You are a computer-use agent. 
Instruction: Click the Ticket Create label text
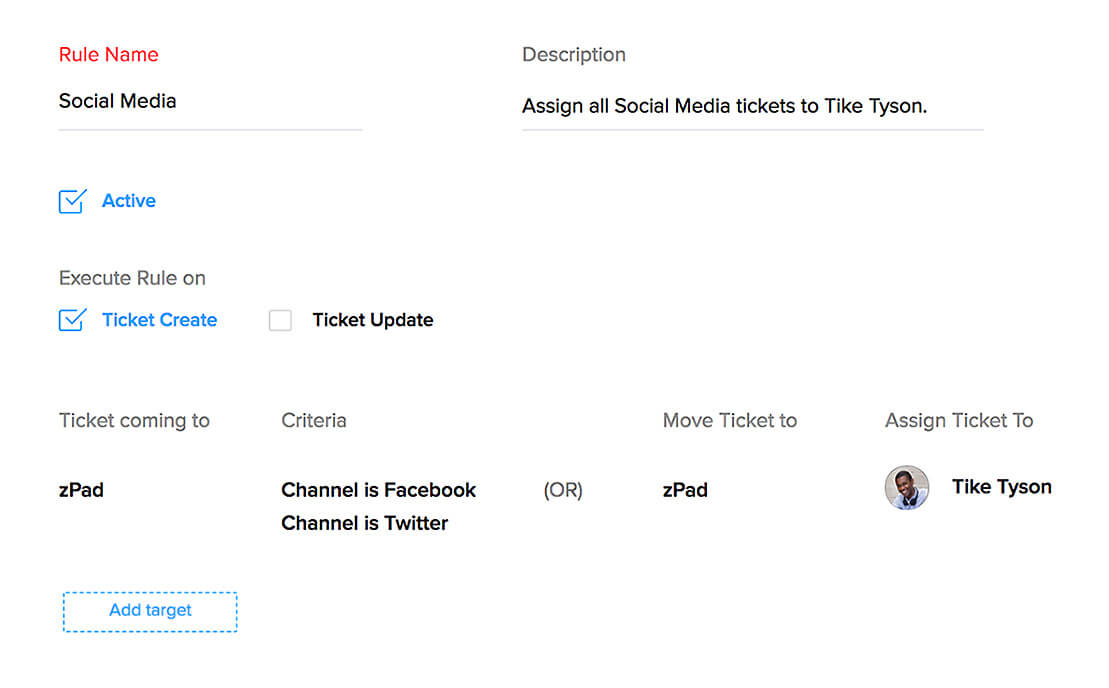tap(159, 320)
